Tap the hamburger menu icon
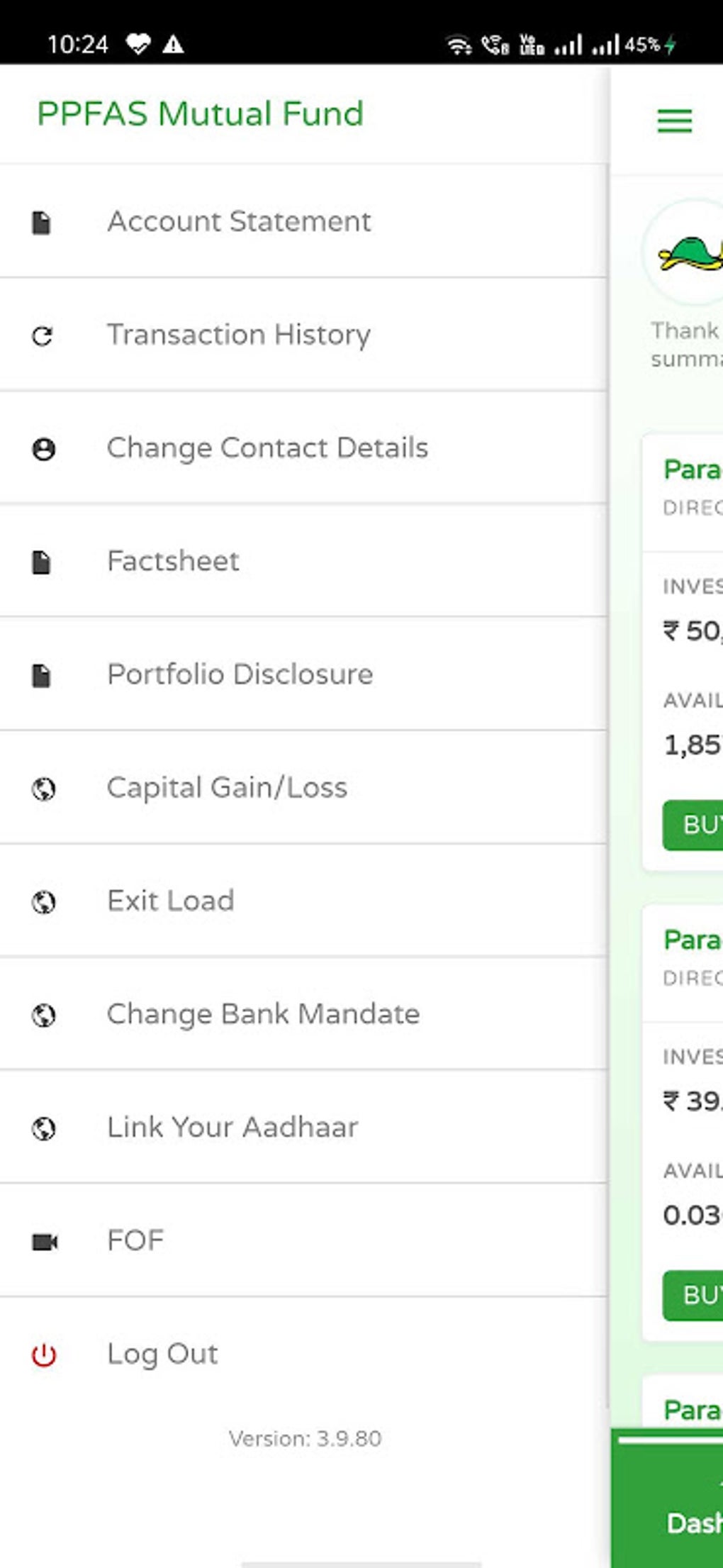 tap(674, 121)
